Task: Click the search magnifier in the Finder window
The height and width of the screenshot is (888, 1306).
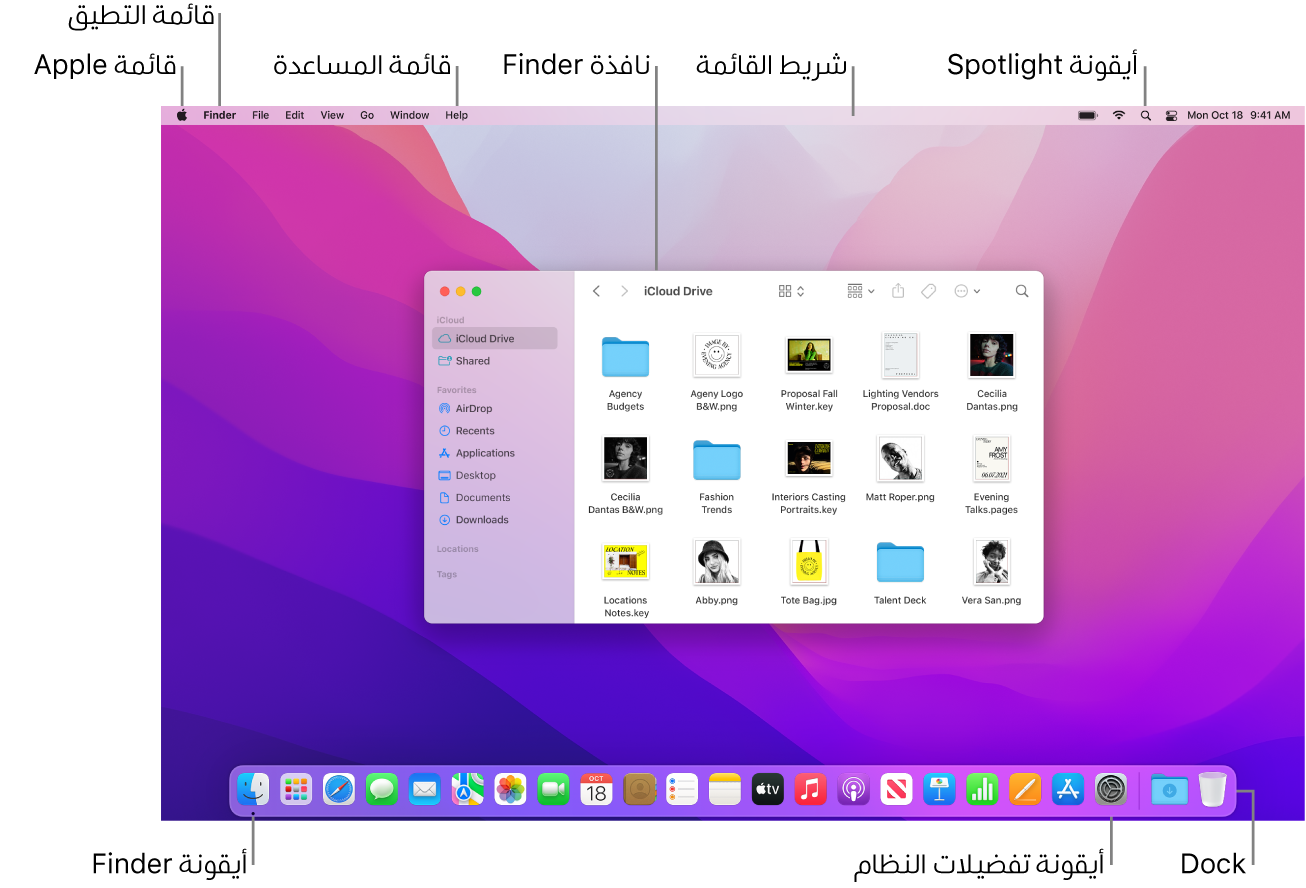Action: 1021,290
